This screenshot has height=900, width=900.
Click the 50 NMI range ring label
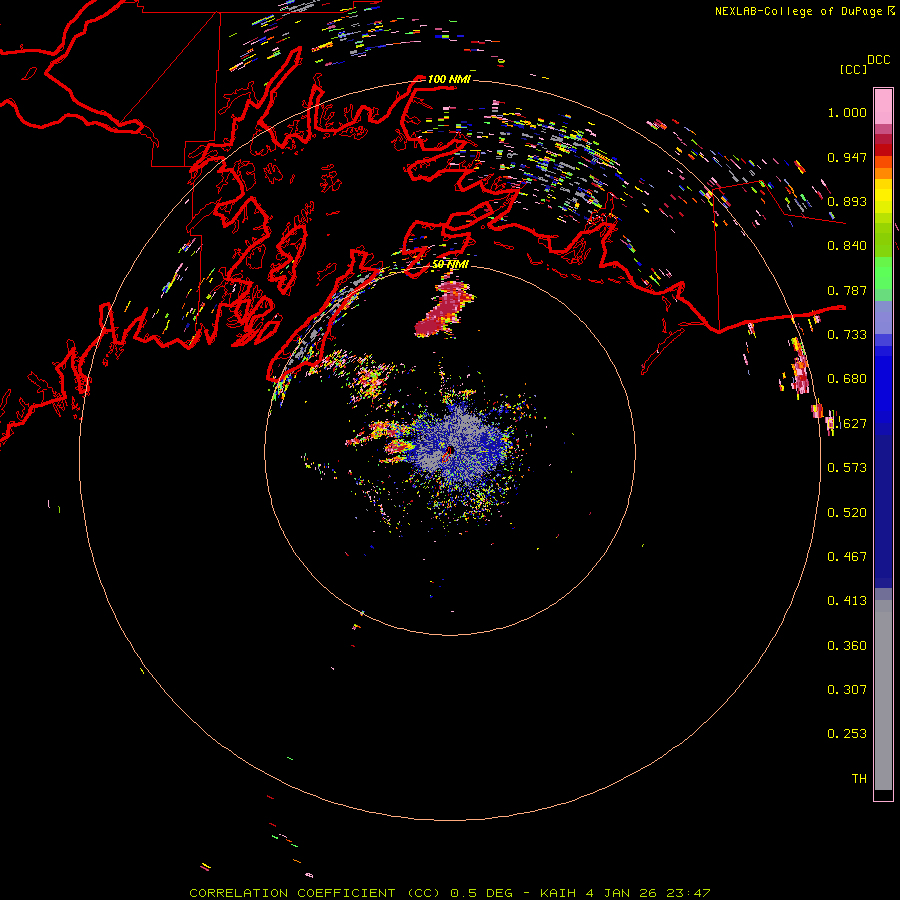(451, 264)
